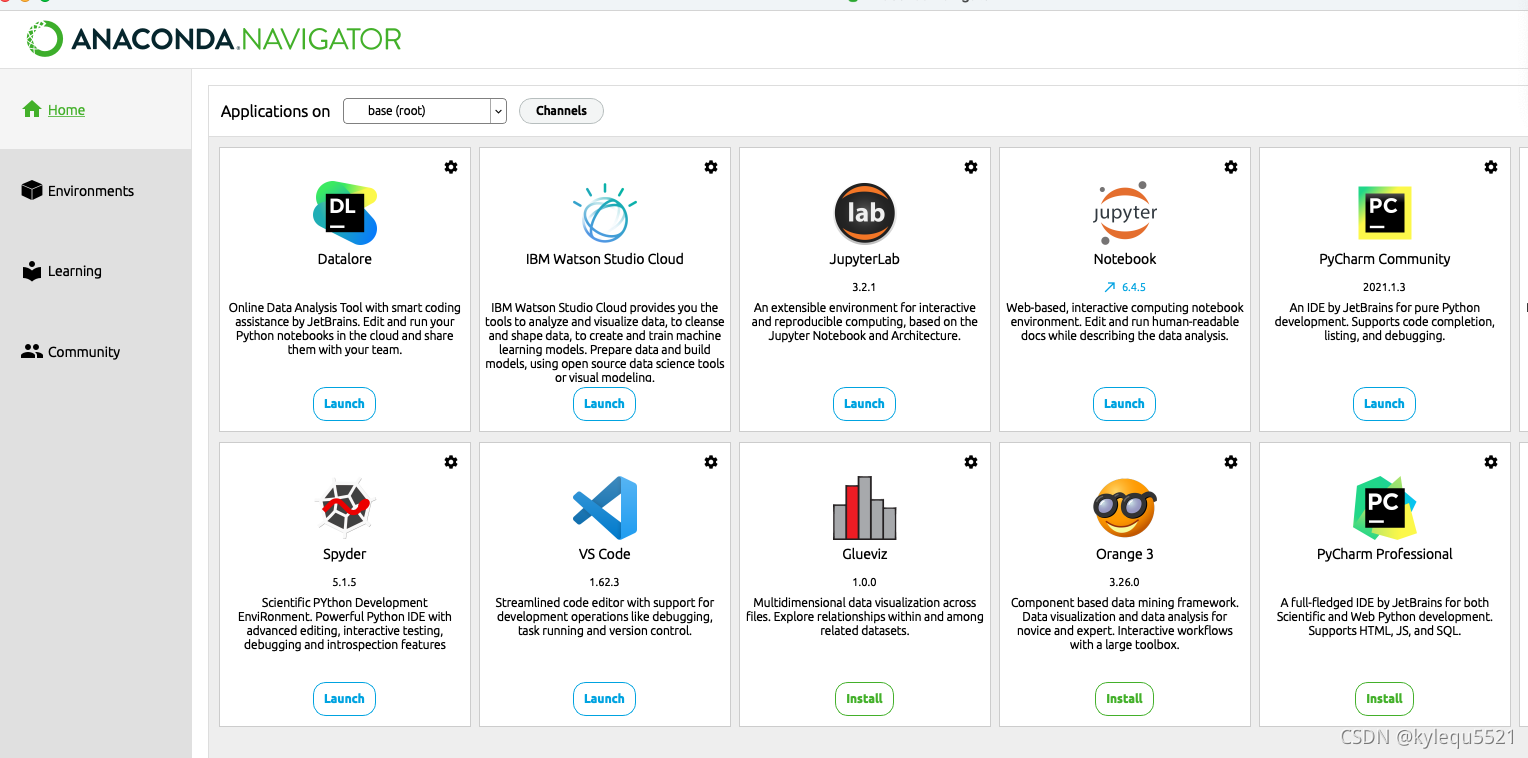Launch PyCharm Community
The image size is (1528, 758).
coord(1384,404)
